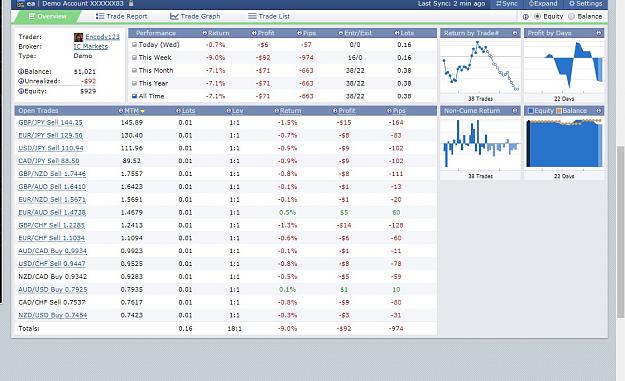Screen dimensions: 625x381
Task: Select the All Time period toggle
Action: [134, 96]
